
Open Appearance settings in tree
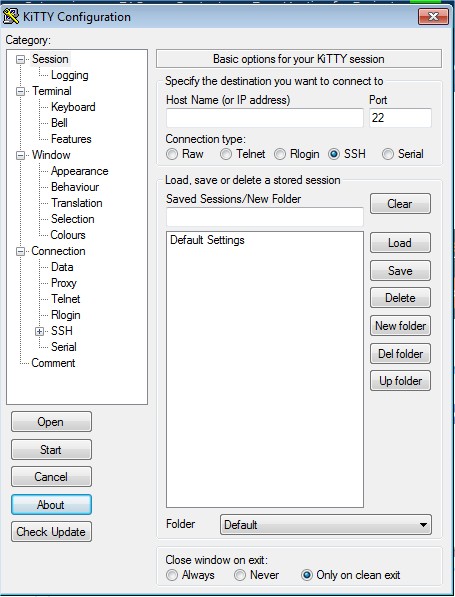pos(80,171)
